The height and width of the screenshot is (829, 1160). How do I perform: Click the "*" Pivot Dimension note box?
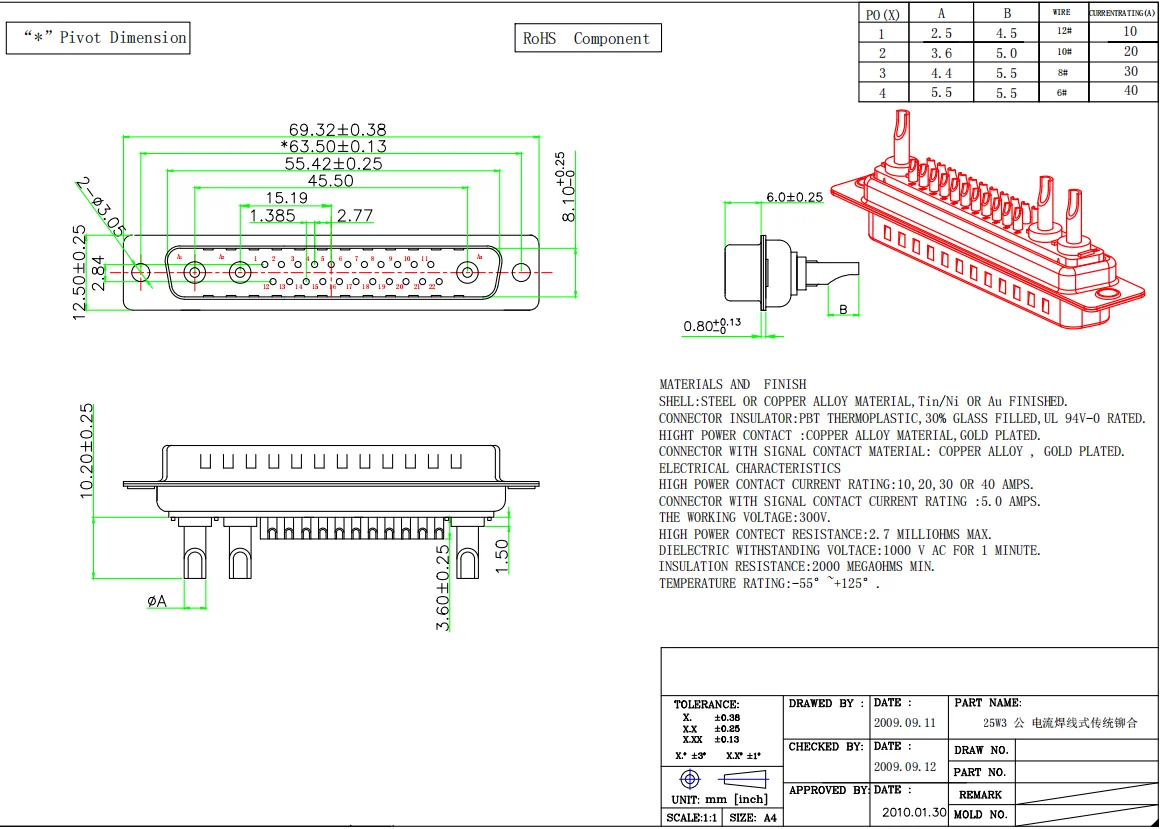click(x=97, y=38)
